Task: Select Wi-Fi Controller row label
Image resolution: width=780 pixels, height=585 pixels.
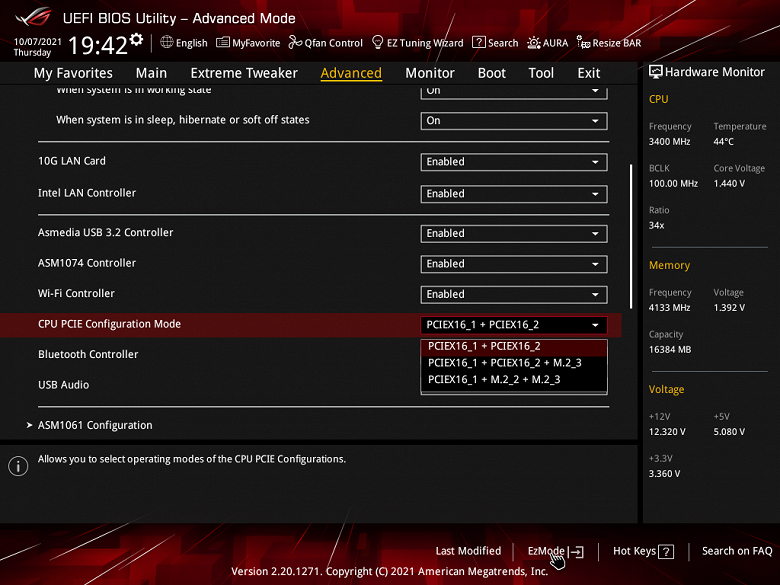Action: pyautogui.click(x=76, y=294)
